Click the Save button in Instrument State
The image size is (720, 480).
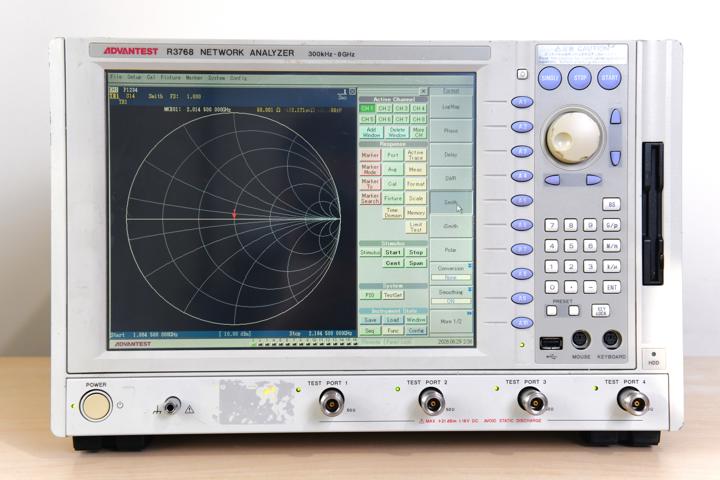point(370,320)
